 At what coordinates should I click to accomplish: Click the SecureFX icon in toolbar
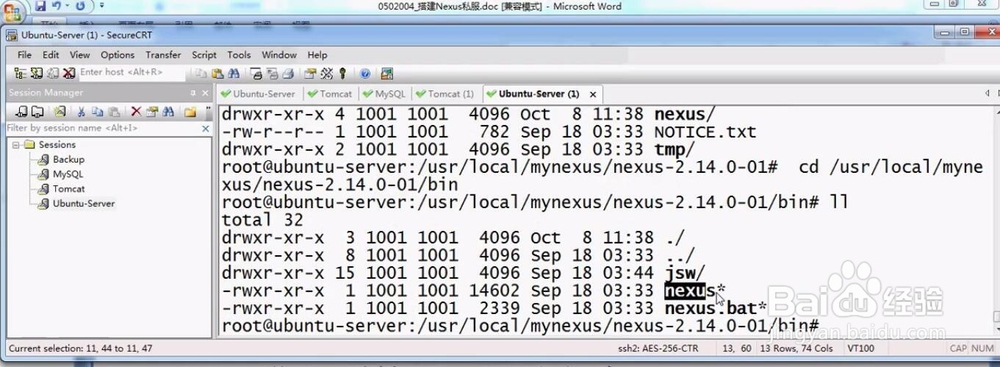pyautogui.click(x=386, y=73)
